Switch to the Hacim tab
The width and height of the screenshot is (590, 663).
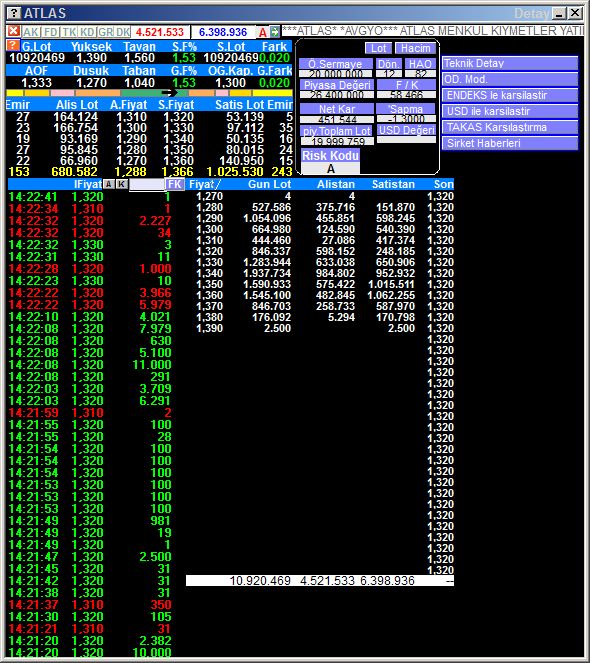pos(415,48)
